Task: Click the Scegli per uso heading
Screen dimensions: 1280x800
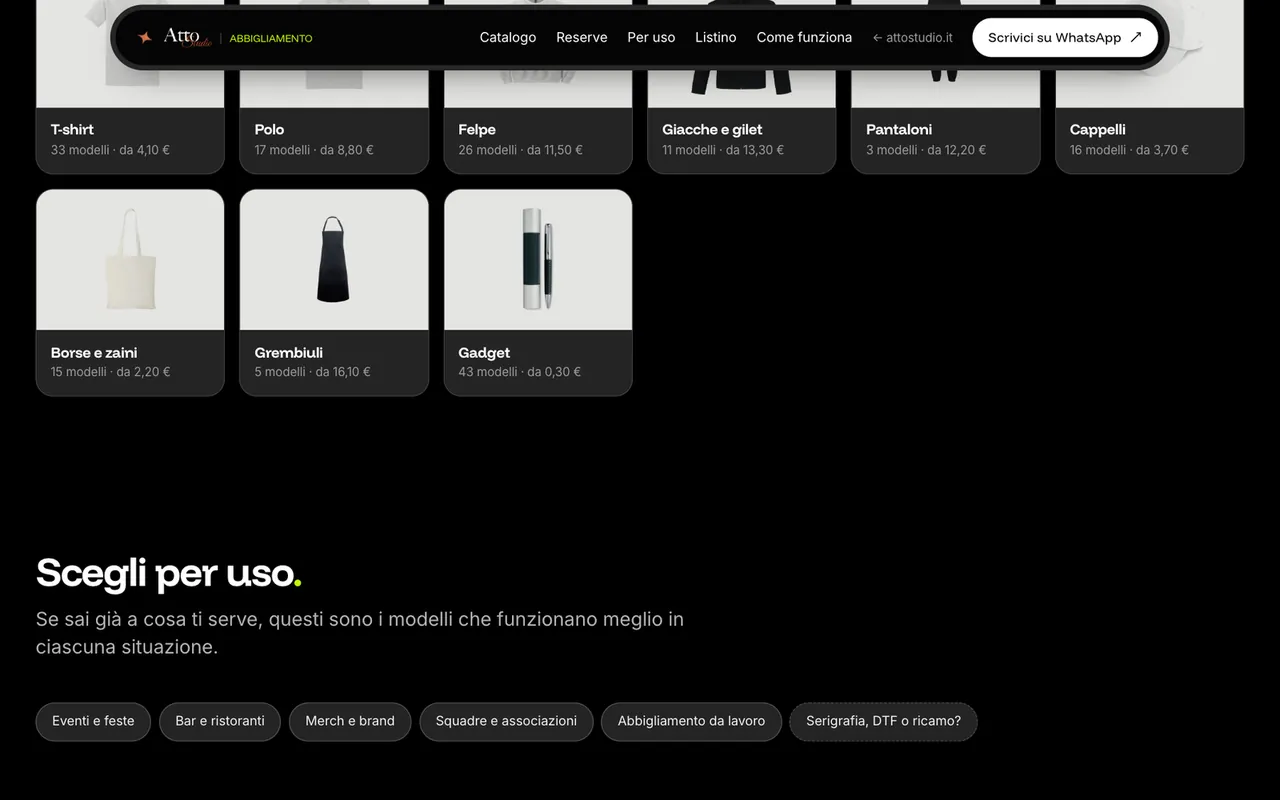Action: [x=169, y=574]
